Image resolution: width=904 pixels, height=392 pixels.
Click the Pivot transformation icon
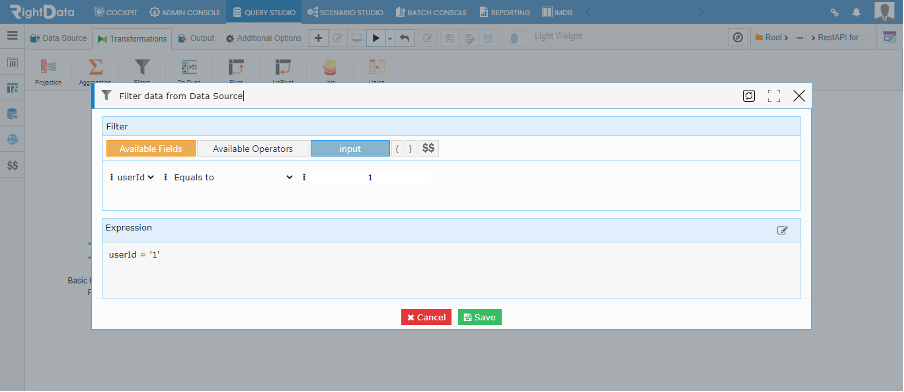[236, 67]
